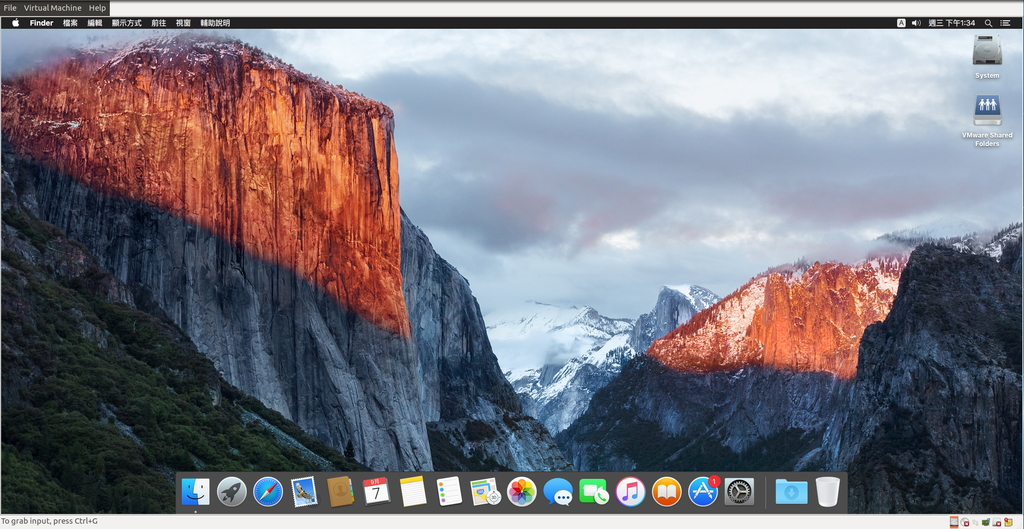Open the 顯示方式 (View) menu
Viewport: 1024px width, 529px height.
tap(127, 23)
